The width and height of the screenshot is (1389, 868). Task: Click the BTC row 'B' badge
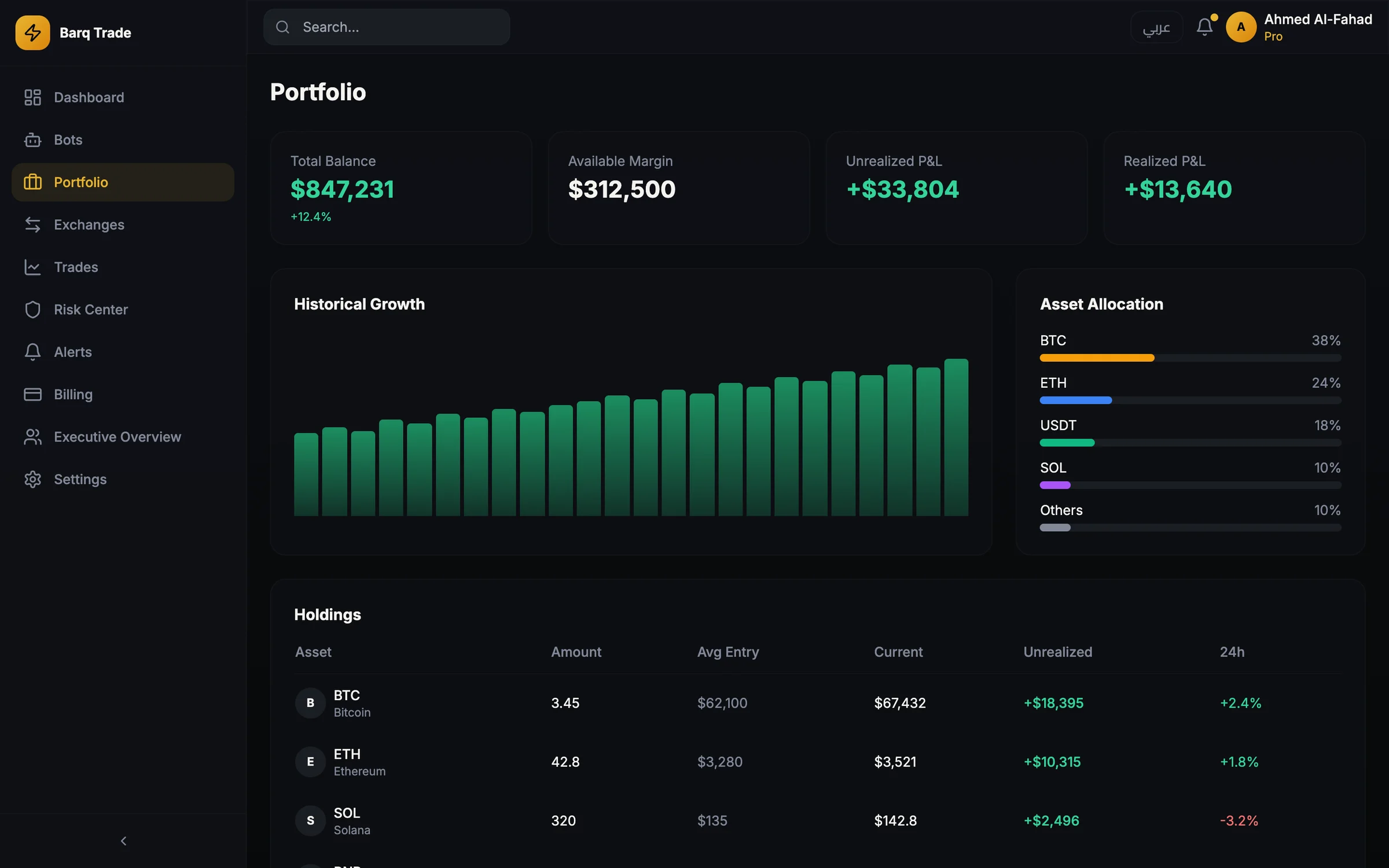(x=310, y=703)
